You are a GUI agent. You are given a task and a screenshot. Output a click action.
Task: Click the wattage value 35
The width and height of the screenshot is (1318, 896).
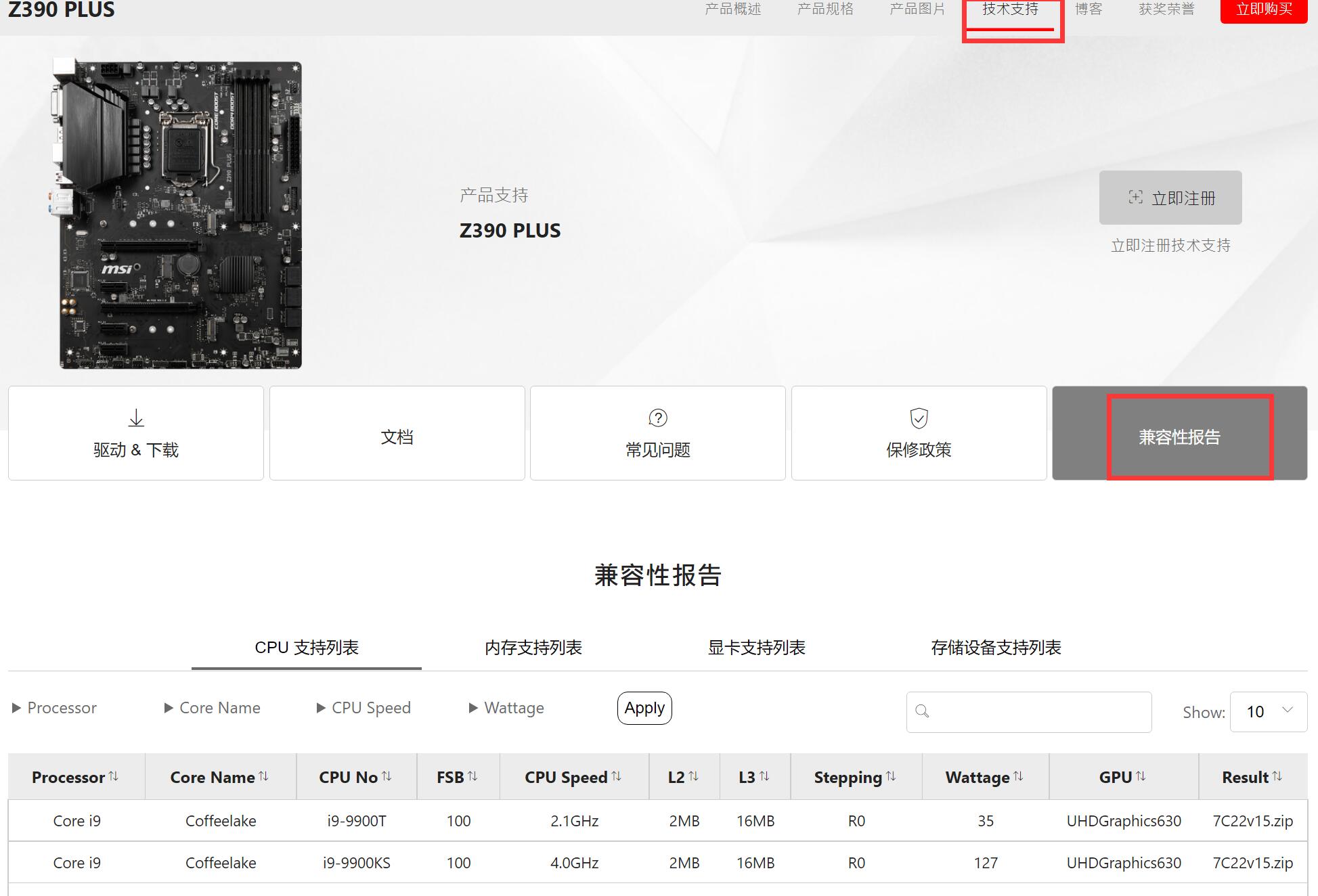986,821
